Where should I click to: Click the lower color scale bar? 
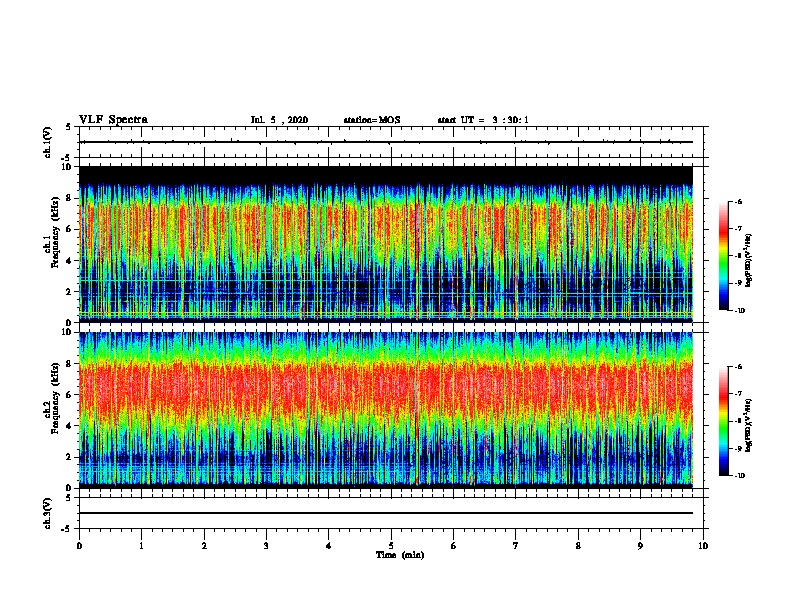pyautogui.click(x=724, y=421)
